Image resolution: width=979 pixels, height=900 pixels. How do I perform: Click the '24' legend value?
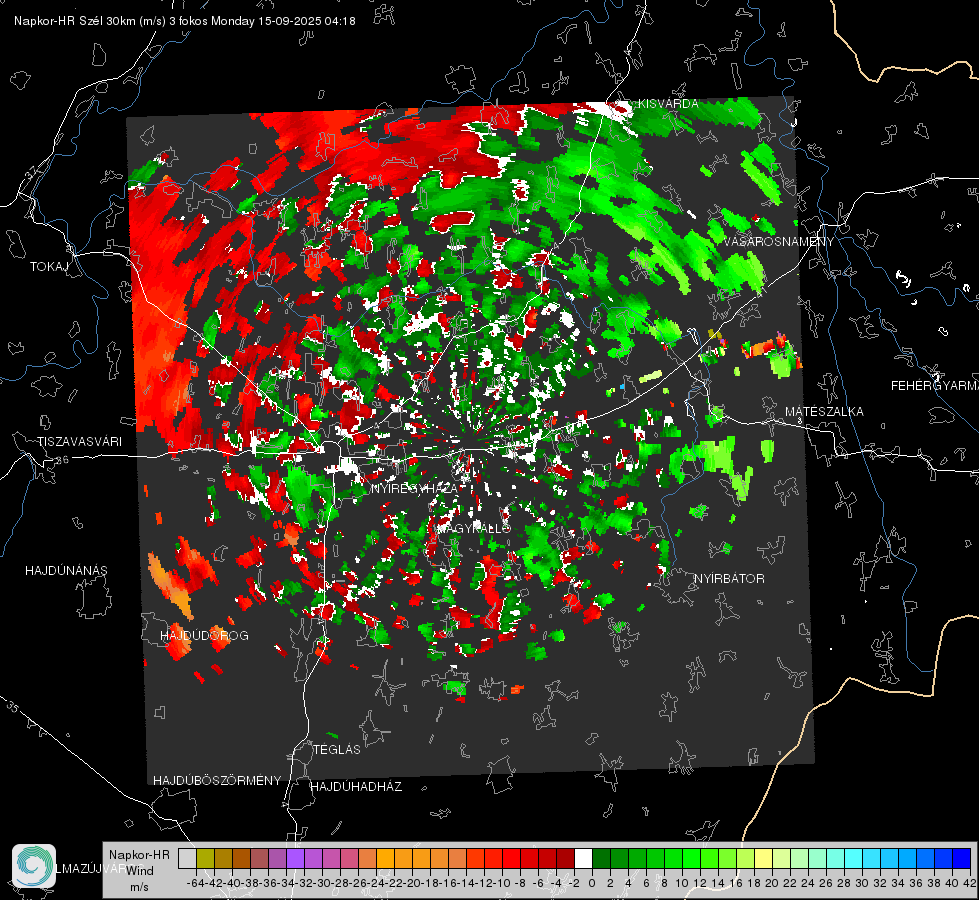[808, 883]
